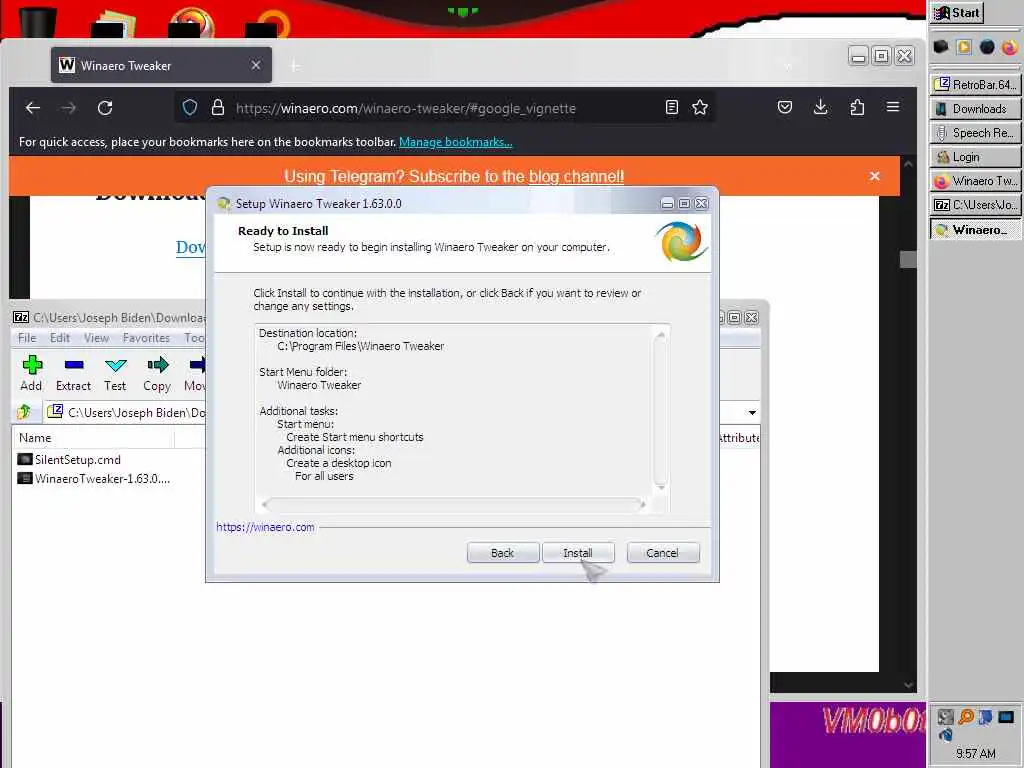Click the Firefox page vertical scrollbar thumb
The height and width of the screenshot is (768, 1024).
908,259
